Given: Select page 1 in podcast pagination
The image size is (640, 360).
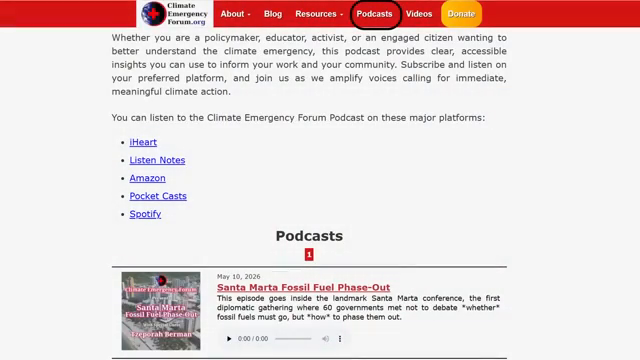Looking at the screenshot, I should point(309,255).
